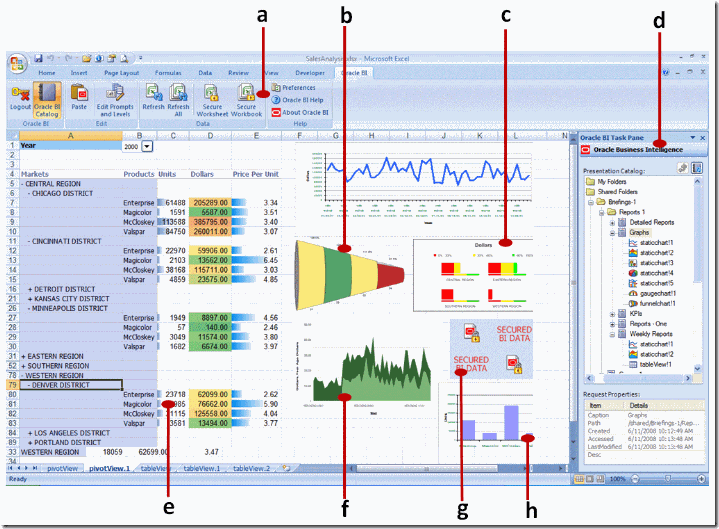
Task: Click the Redo icon in quick access toolbar
Action: point(68,58)
